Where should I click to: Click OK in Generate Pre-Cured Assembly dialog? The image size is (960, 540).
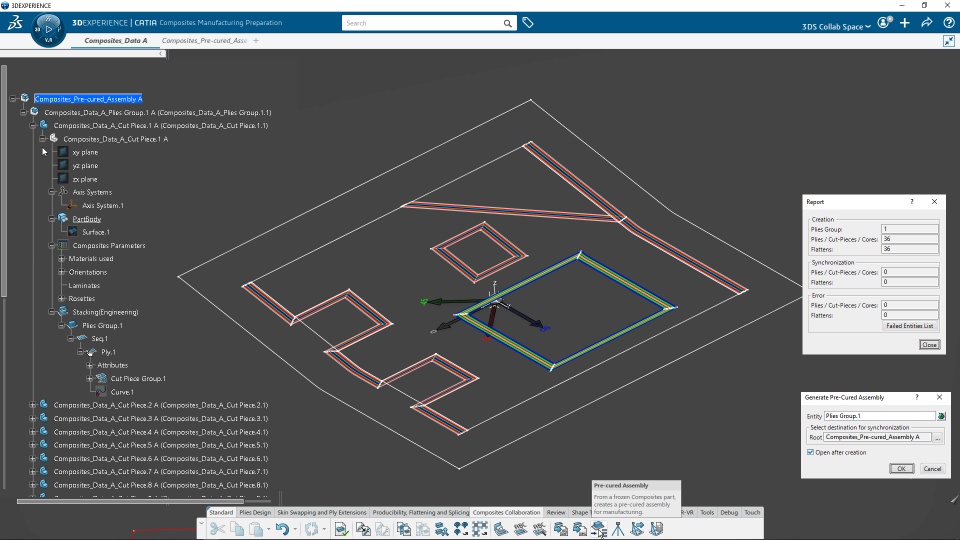point(901,468)
